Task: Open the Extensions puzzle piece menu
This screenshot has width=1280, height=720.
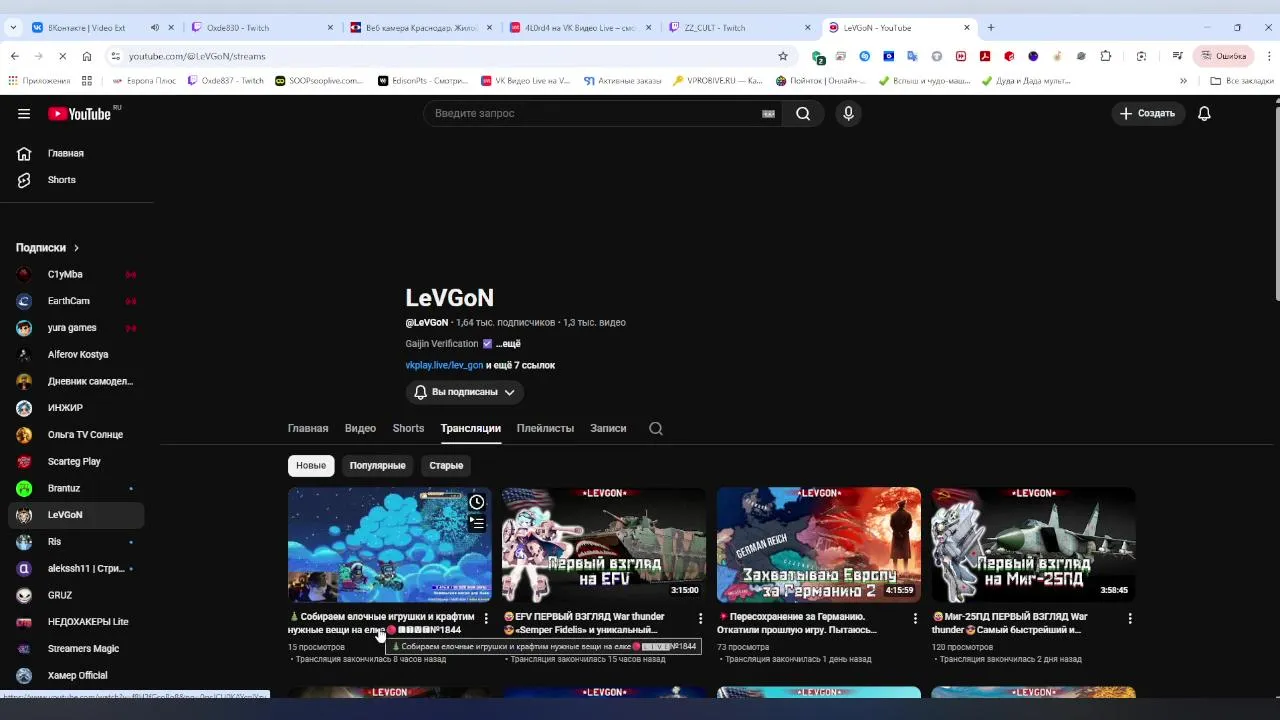Action: click(x=1105, y=57)
